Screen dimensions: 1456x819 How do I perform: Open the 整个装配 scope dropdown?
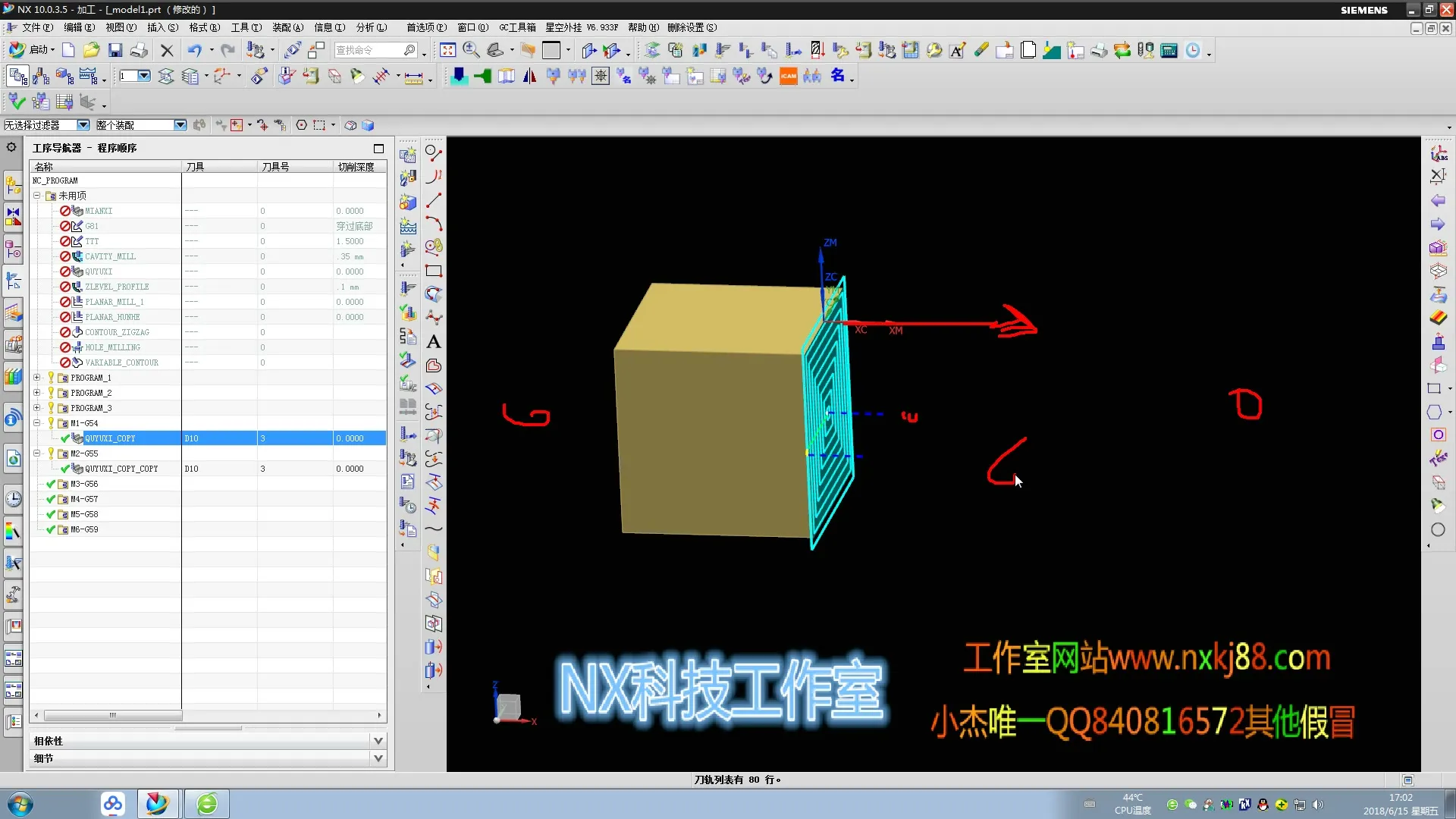coord(180,125)
